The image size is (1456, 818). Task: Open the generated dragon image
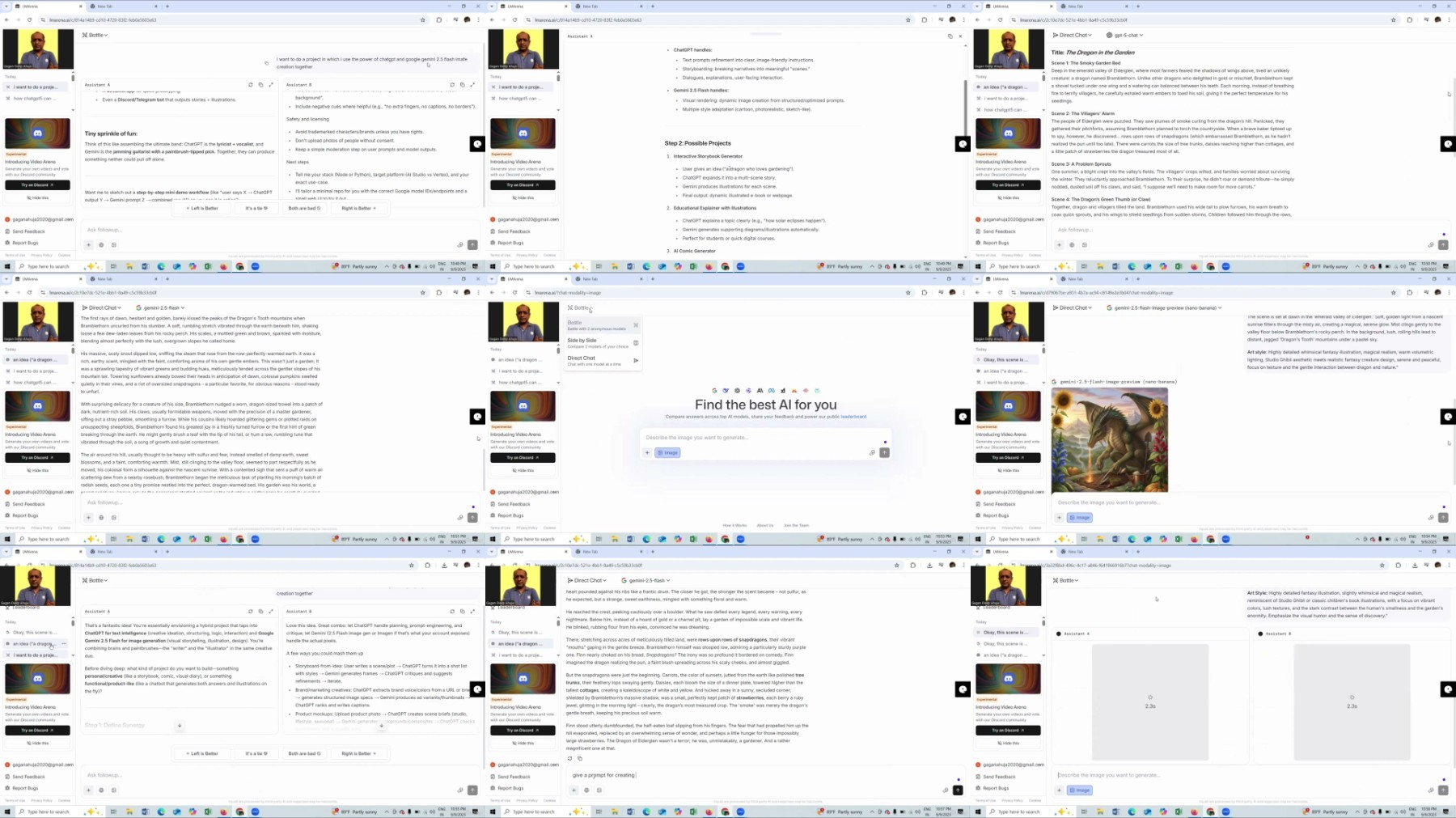pyautogui.click(x=1109, y=439)
